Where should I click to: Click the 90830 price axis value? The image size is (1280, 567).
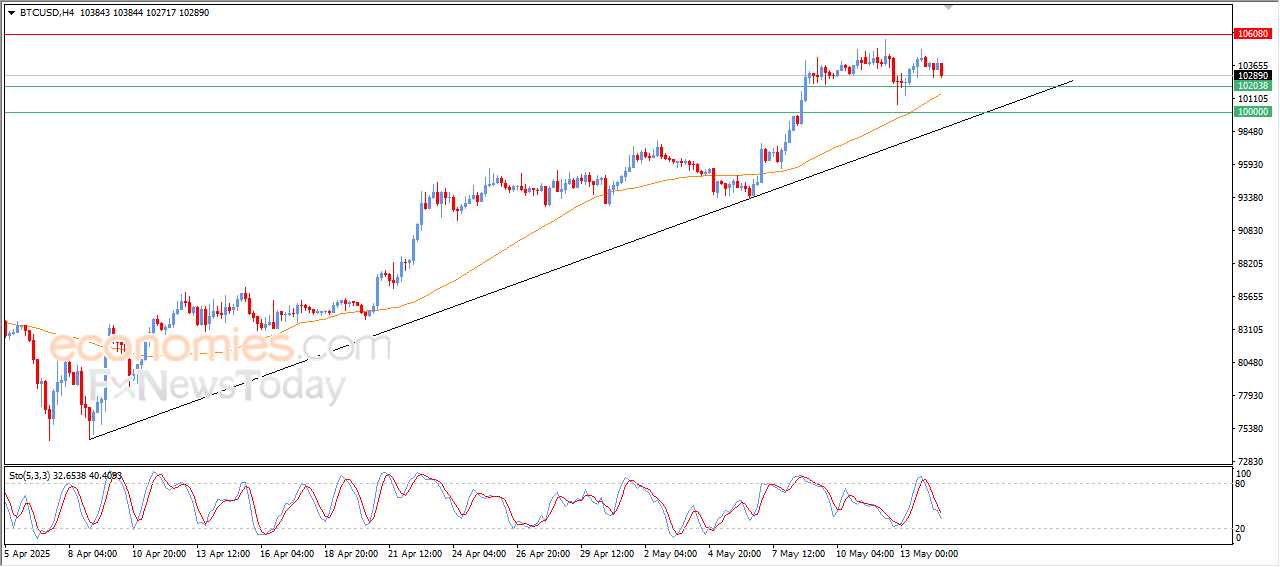tap(1251, 231)
